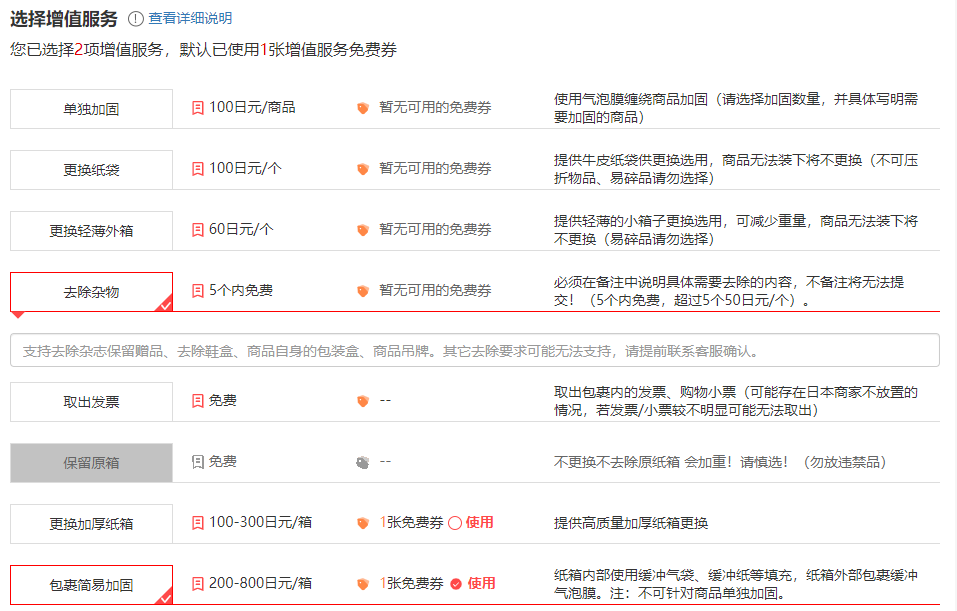Click gray price icon in 保留原箱 row
The height and width of the screenshot is (611, 957).
(x=198, y=461)
